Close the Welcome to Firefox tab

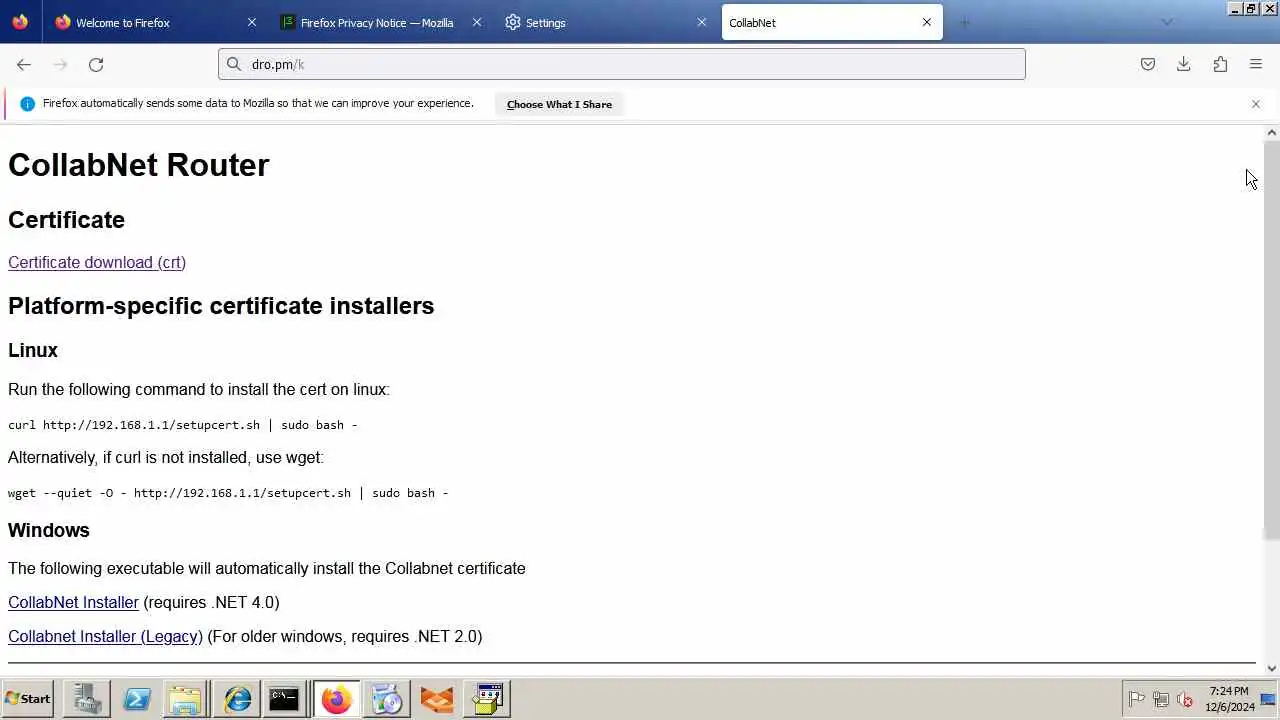coord(252,22)
